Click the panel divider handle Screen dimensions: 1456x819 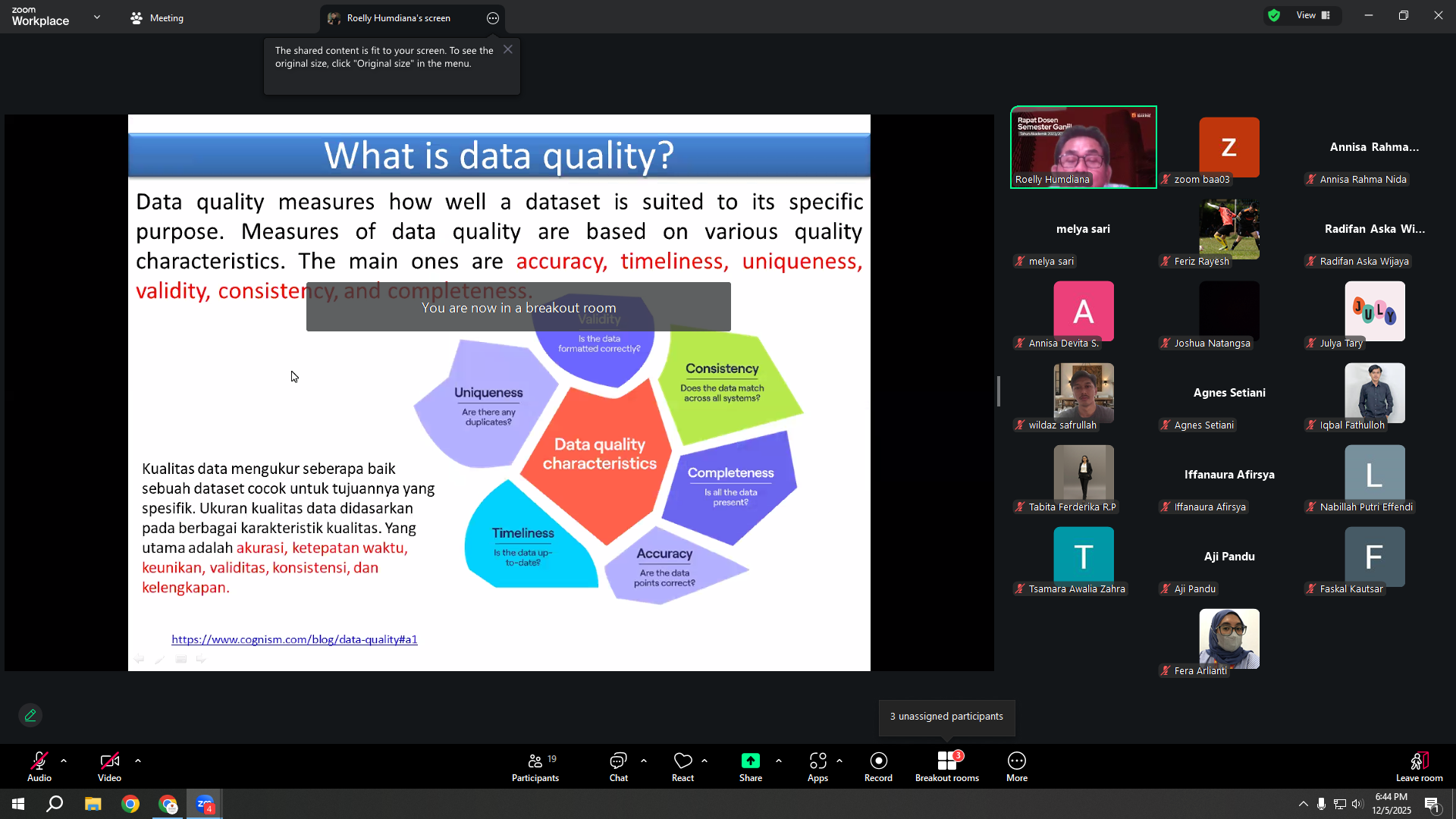point(999,391)
